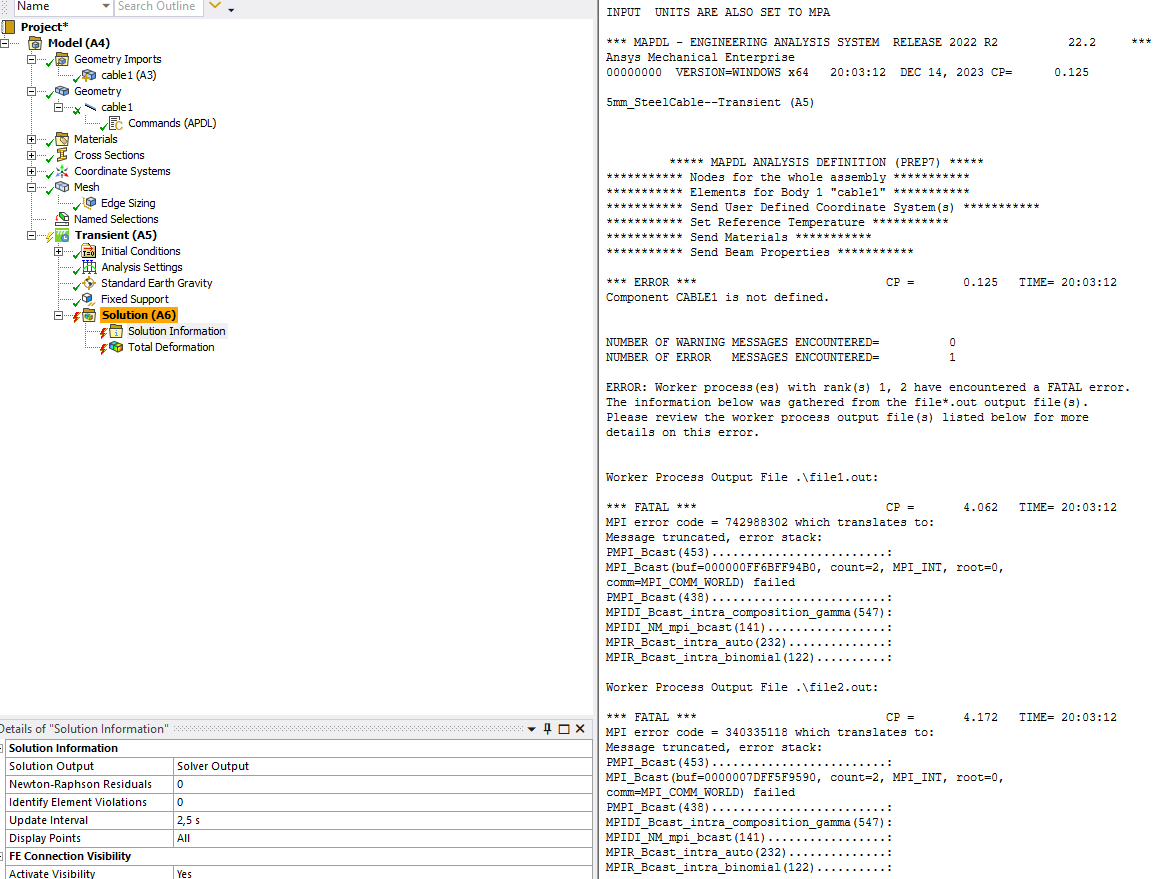Click the Cross Sections icon

click(x=62, y=155)
